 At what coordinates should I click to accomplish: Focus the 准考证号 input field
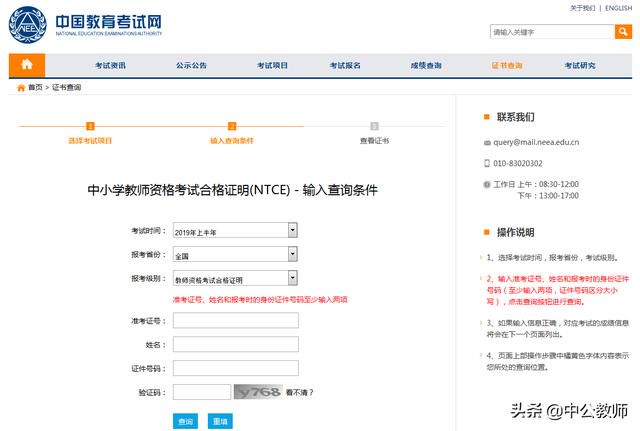click(236, 320)
